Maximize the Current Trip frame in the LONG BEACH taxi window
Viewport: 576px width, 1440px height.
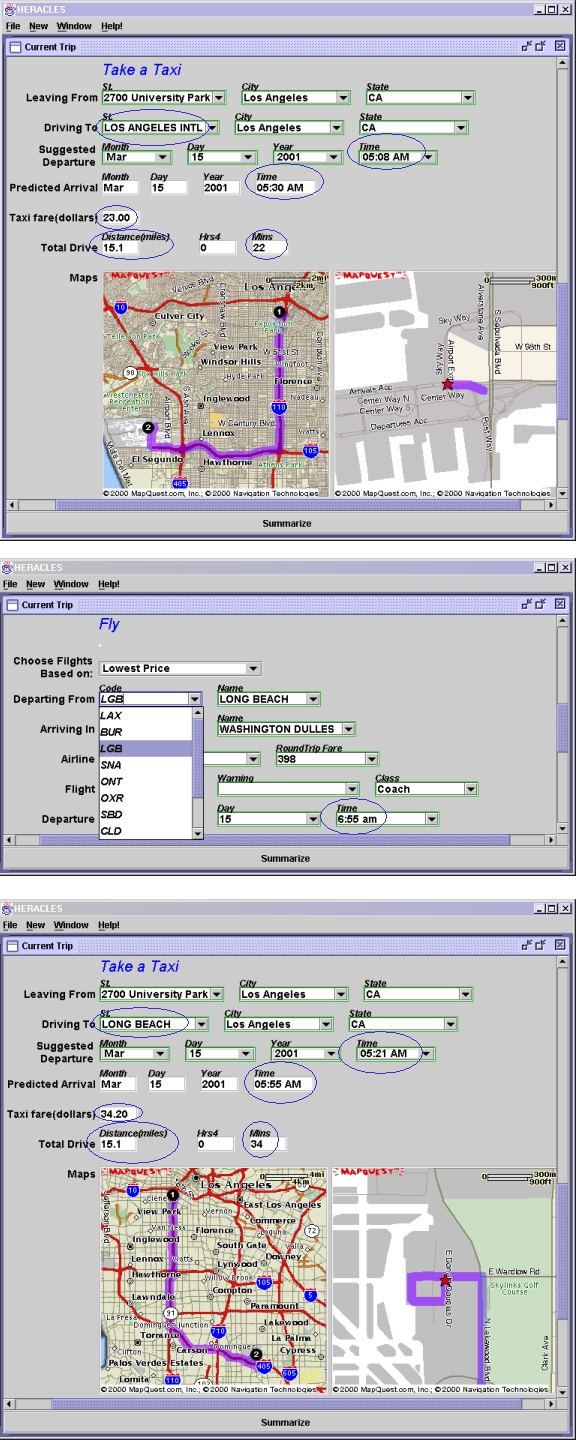[x=539, y=945]
